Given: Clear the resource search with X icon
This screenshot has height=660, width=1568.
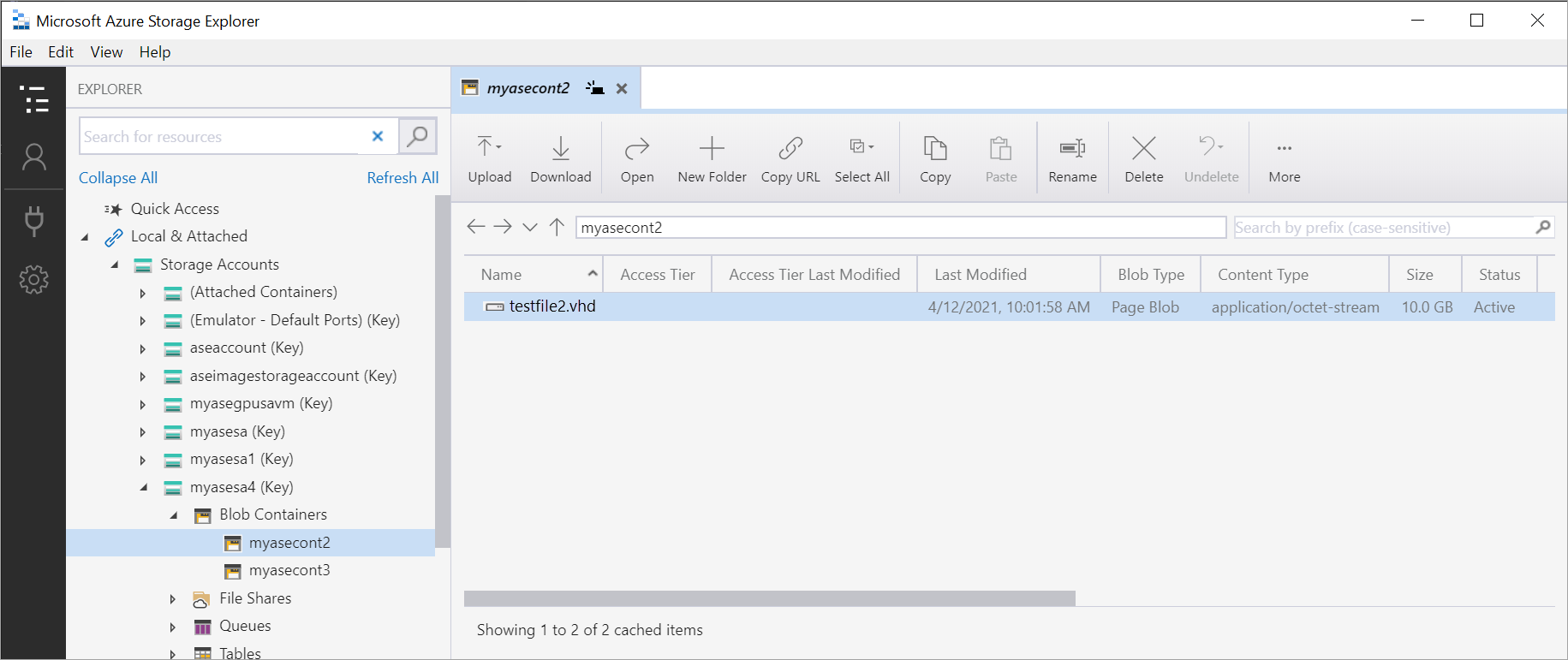Looking at the screenshot, I should coord(378,136).
